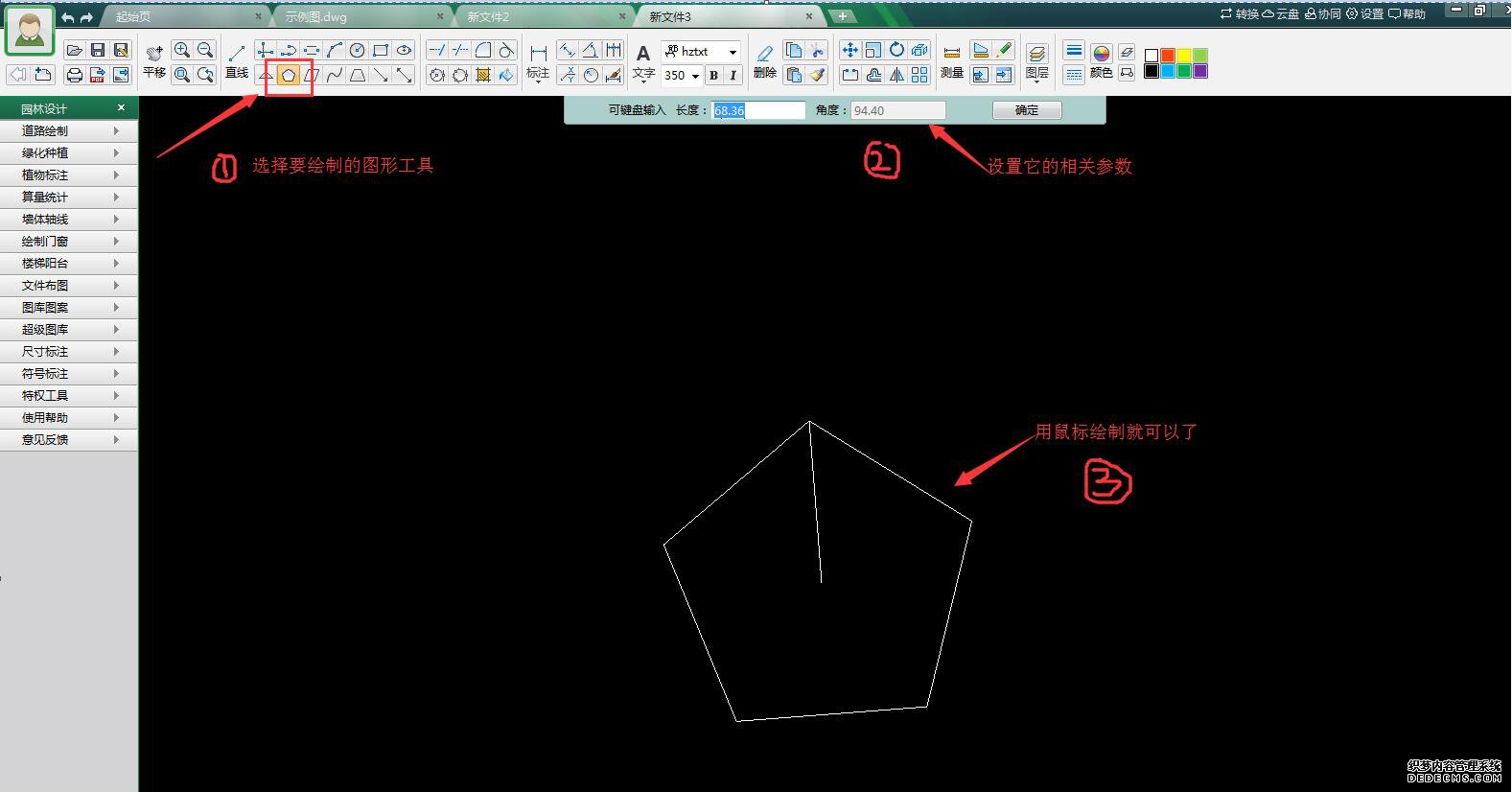
Task: Click the scissors cut icon
Action: [817, 51]
